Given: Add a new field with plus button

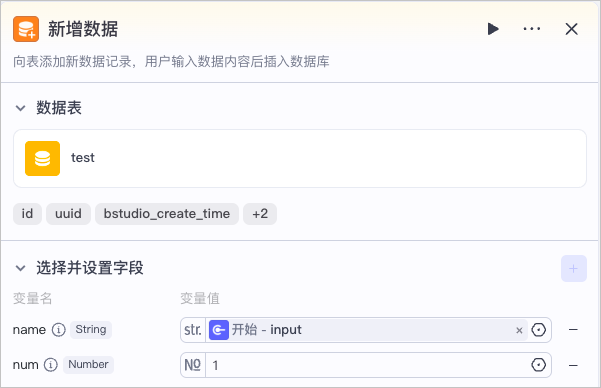Looking at the screenshot, I should click(573, 268).
